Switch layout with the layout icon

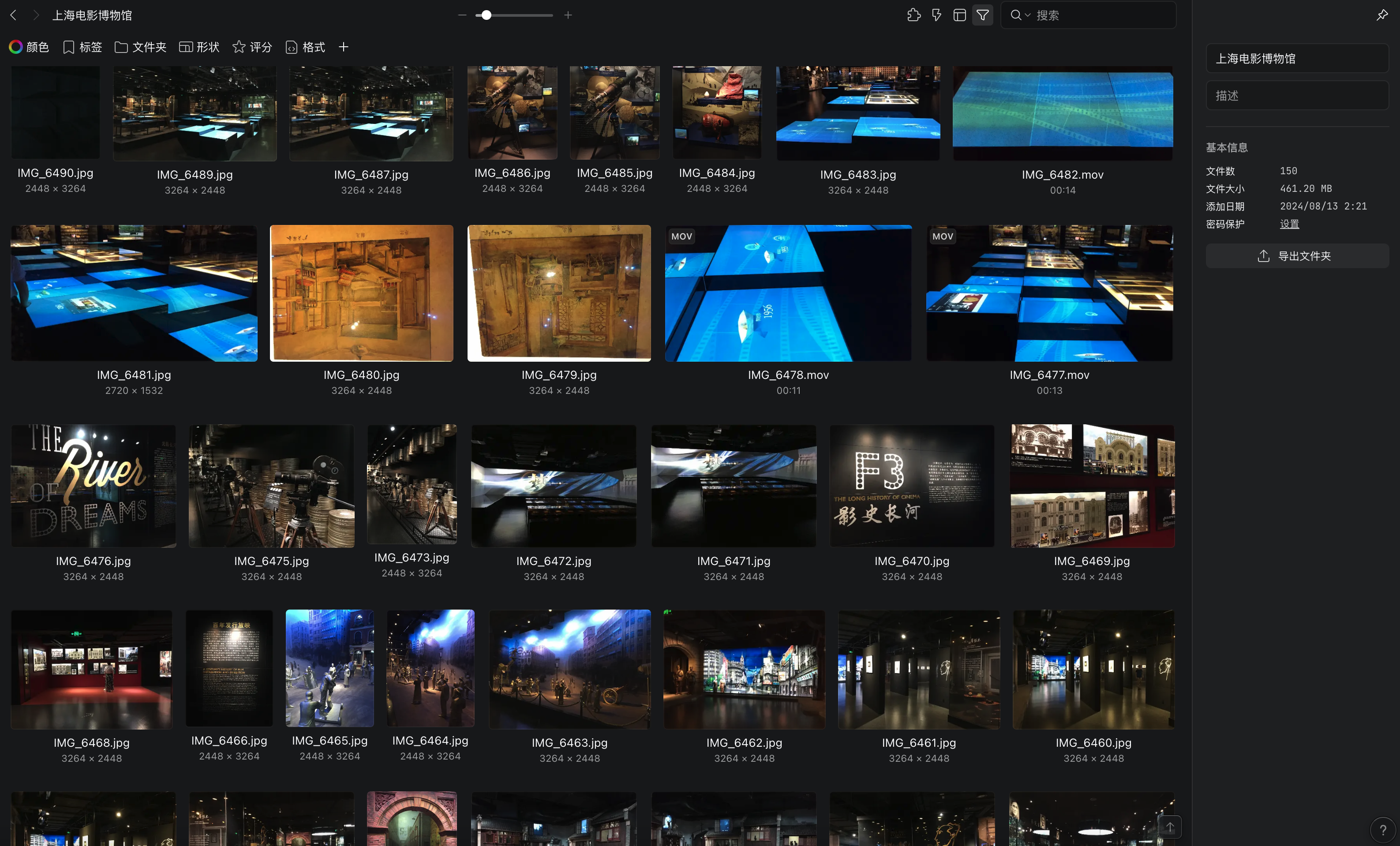click(960, 15)
